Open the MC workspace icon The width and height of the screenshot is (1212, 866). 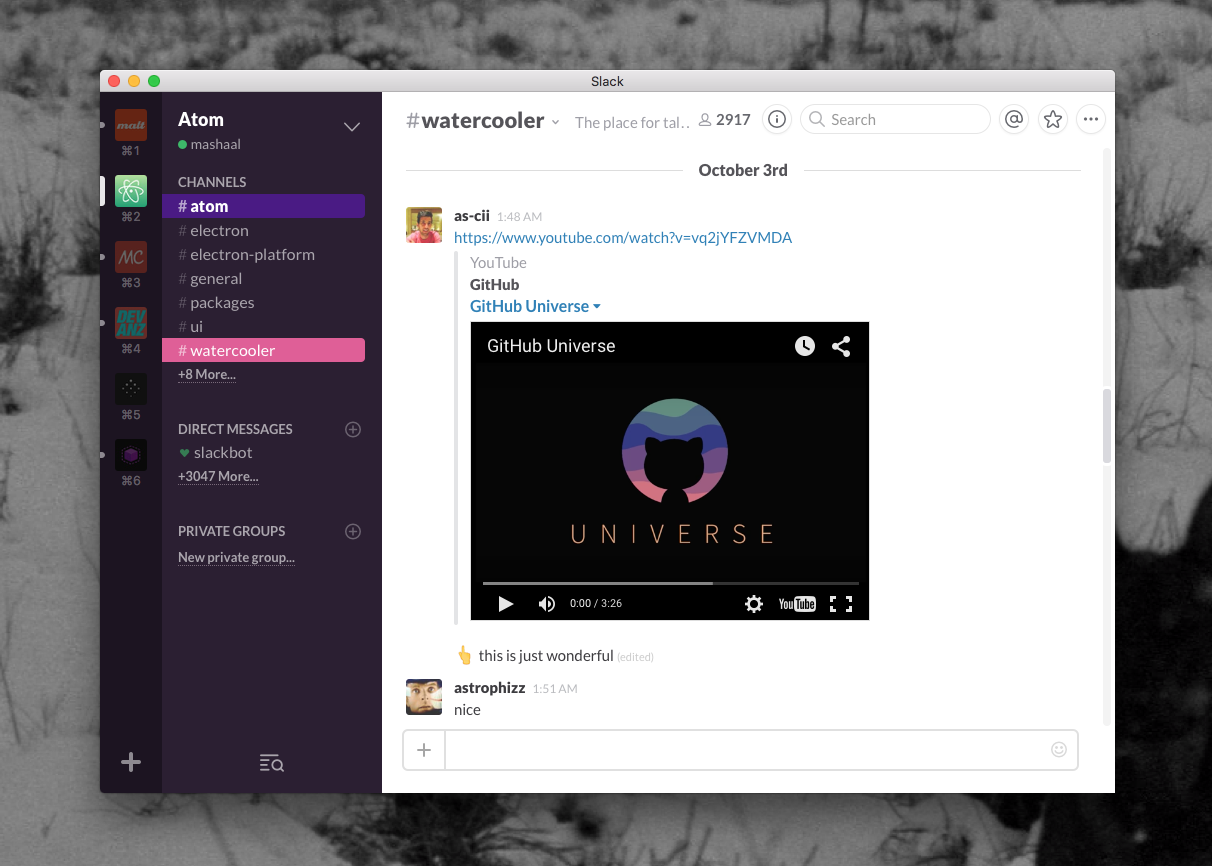click(131, 257)
